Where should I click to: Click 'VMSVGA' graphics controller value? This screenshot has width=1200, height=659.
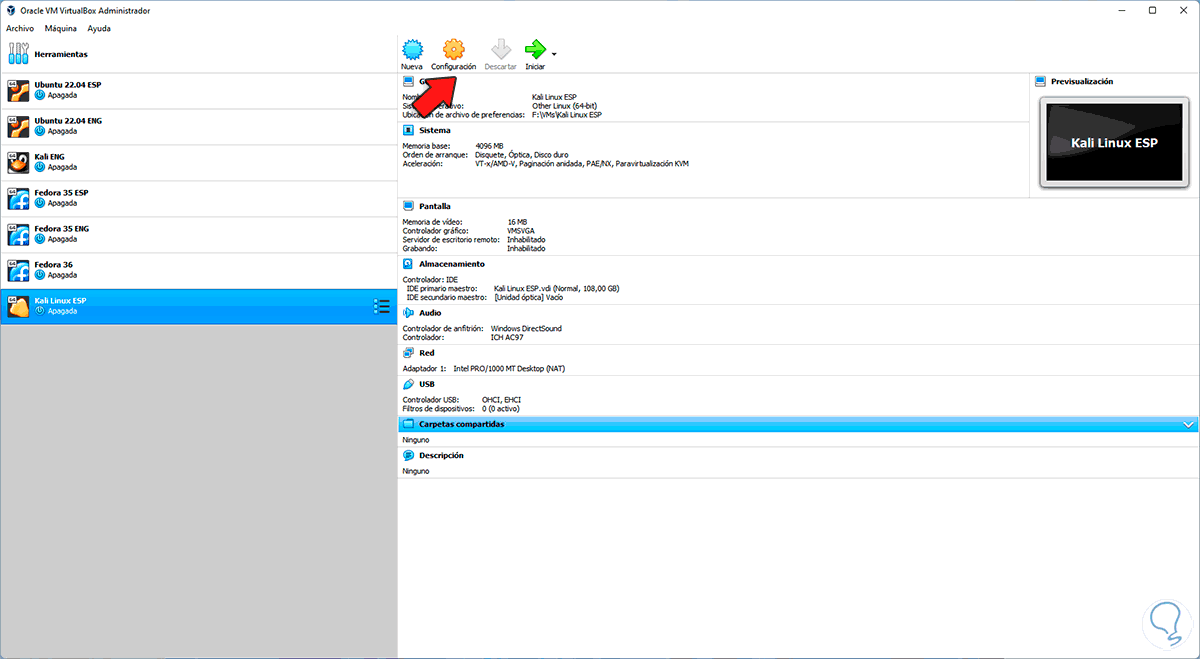(520, 230)
